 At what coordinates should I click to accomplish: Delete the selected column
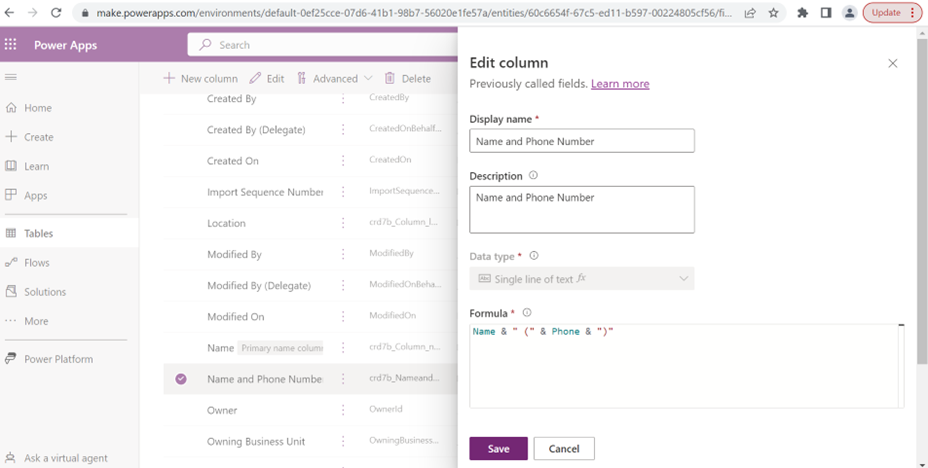point(408,79)
